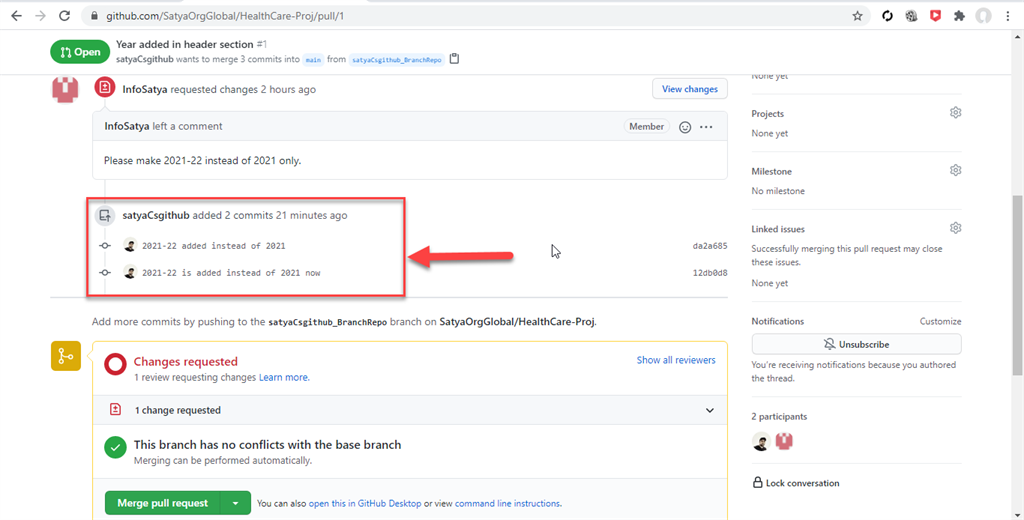Open Chrome three-dot menu

tap(1008, 16)
